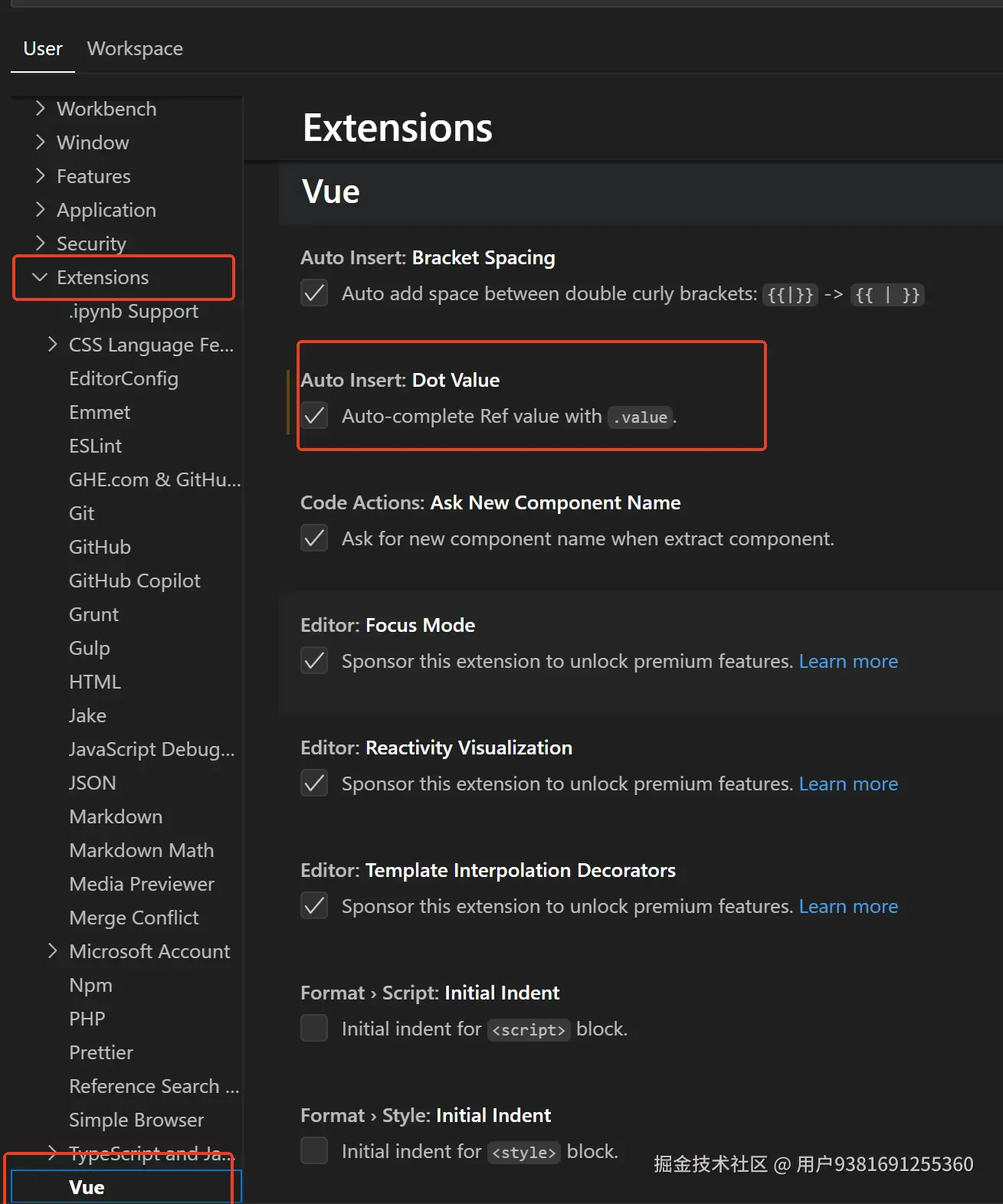Open Prettier extension settings
This screenshot has width=1003, height=1204.
tap(101, 1052)
